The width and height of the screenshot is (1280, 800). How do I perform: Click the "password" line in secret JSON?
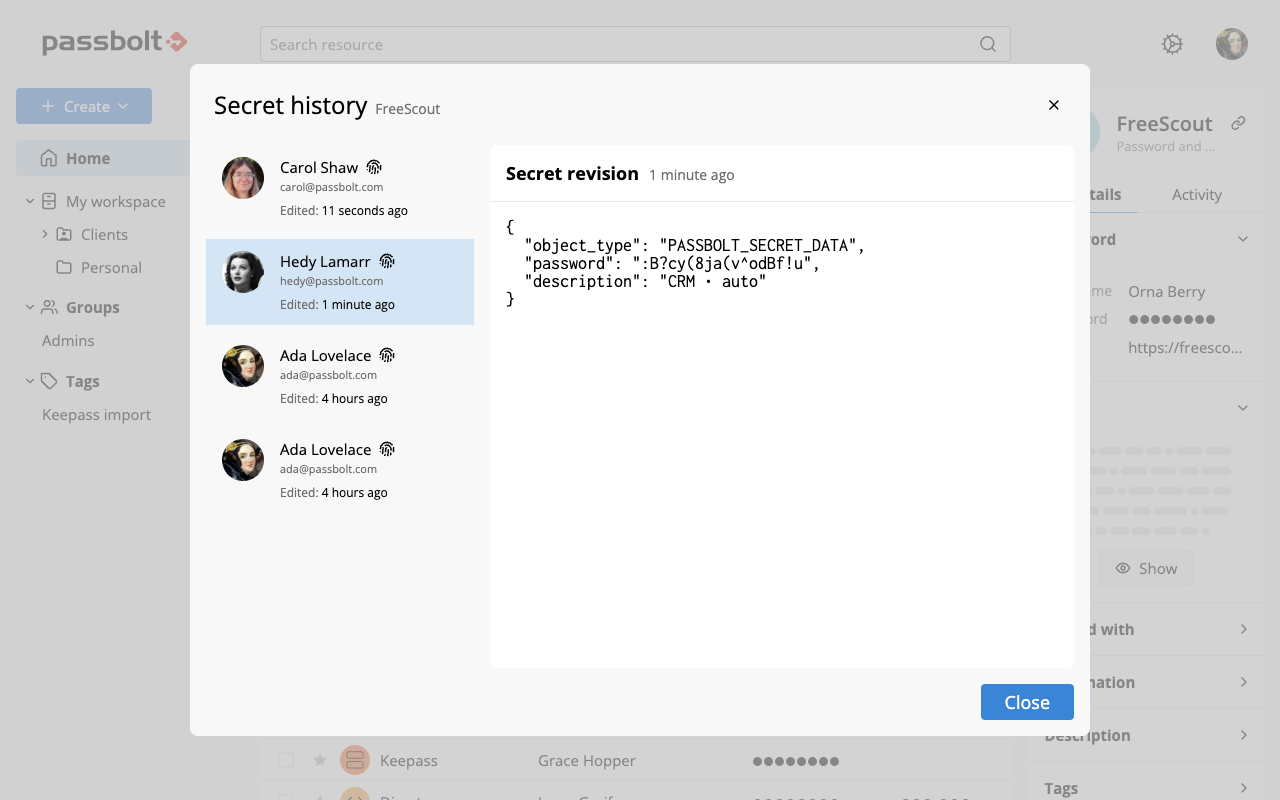[x=672, y=263]
